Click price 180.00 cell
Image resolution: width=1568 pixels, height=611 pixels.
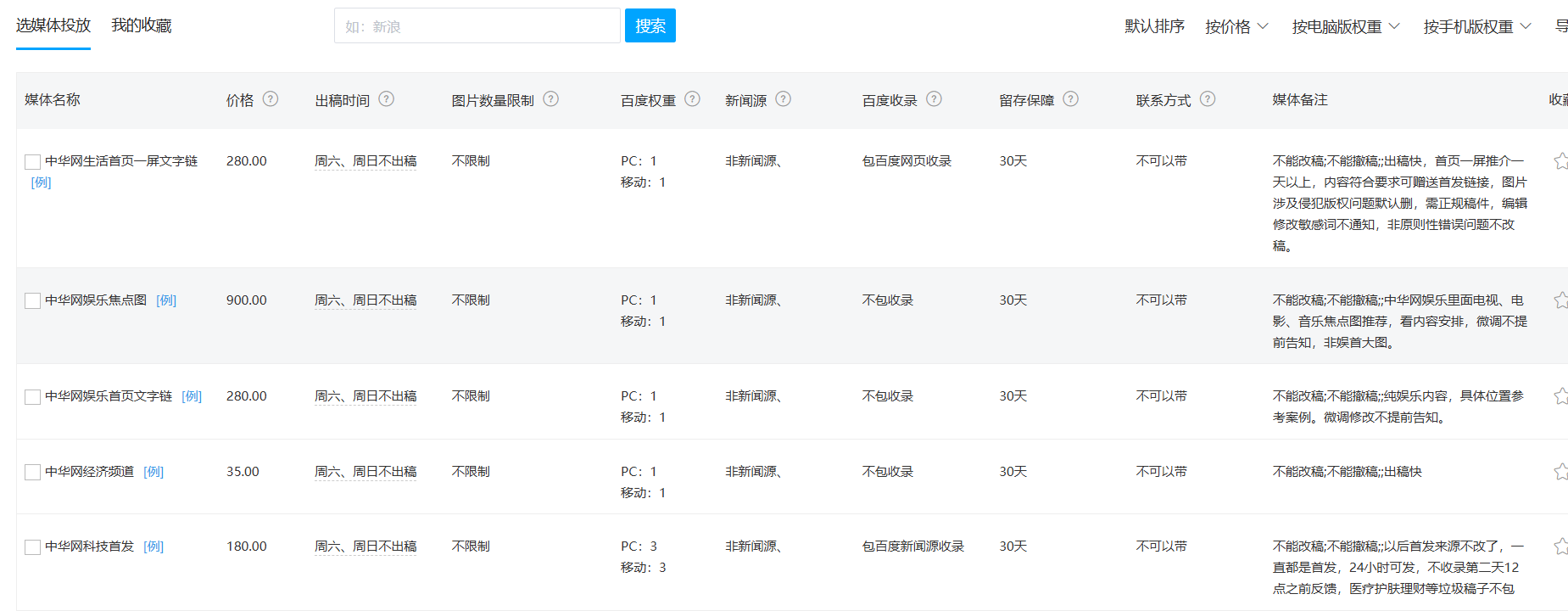(x=247, y=546)
